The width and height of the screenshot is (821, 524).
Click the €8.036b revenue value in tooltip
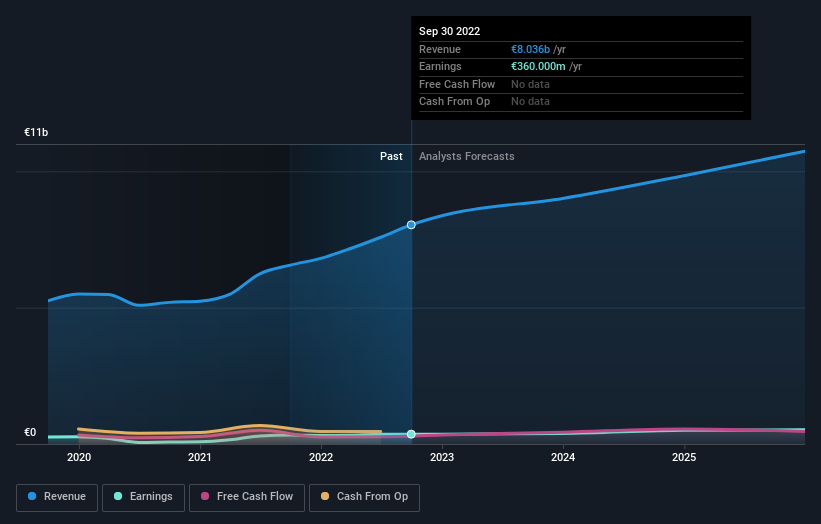(x=530, y=49)
